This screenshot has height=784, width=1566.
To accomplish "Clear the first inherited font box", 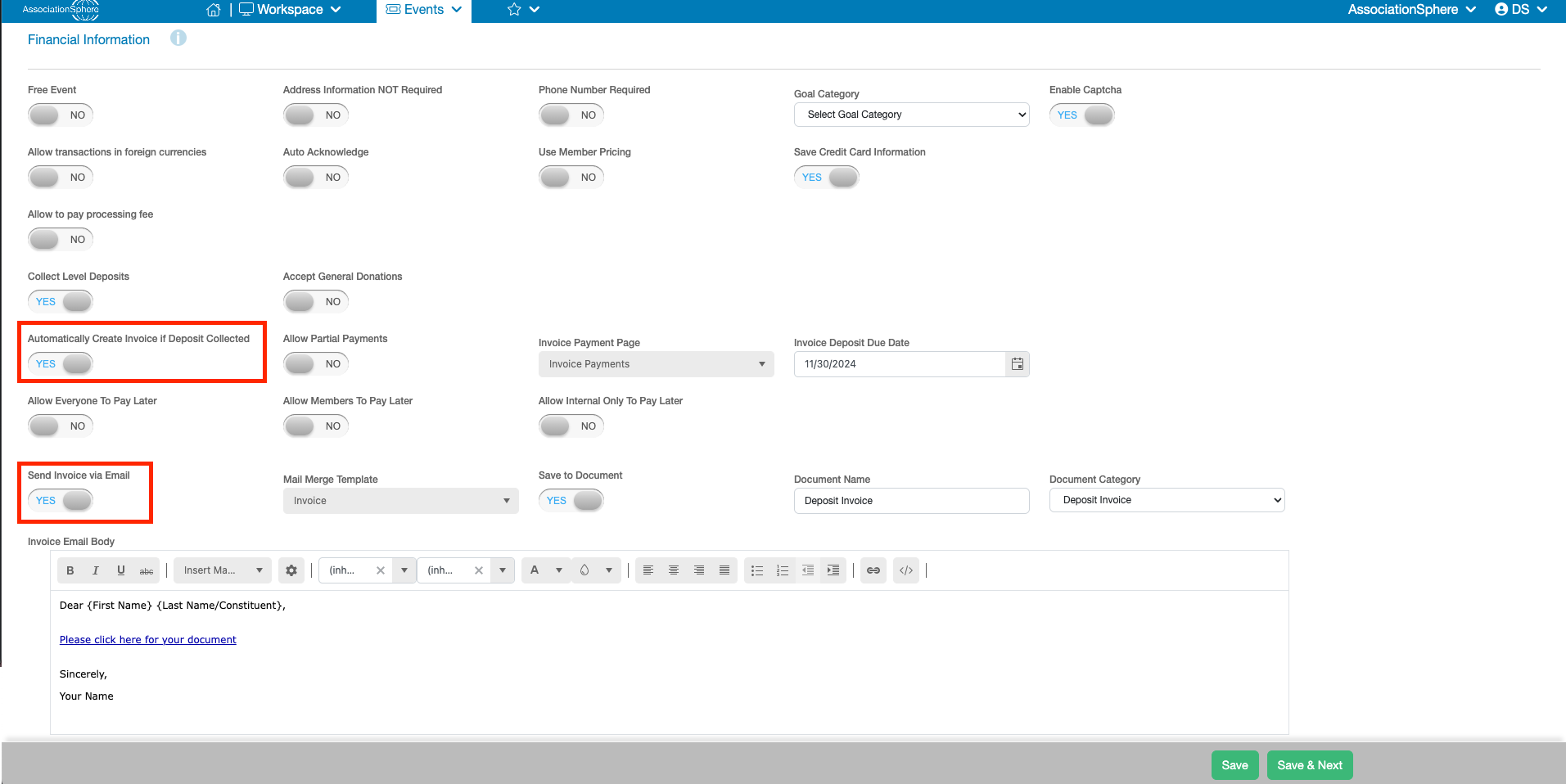I will [x=381, y=570].
